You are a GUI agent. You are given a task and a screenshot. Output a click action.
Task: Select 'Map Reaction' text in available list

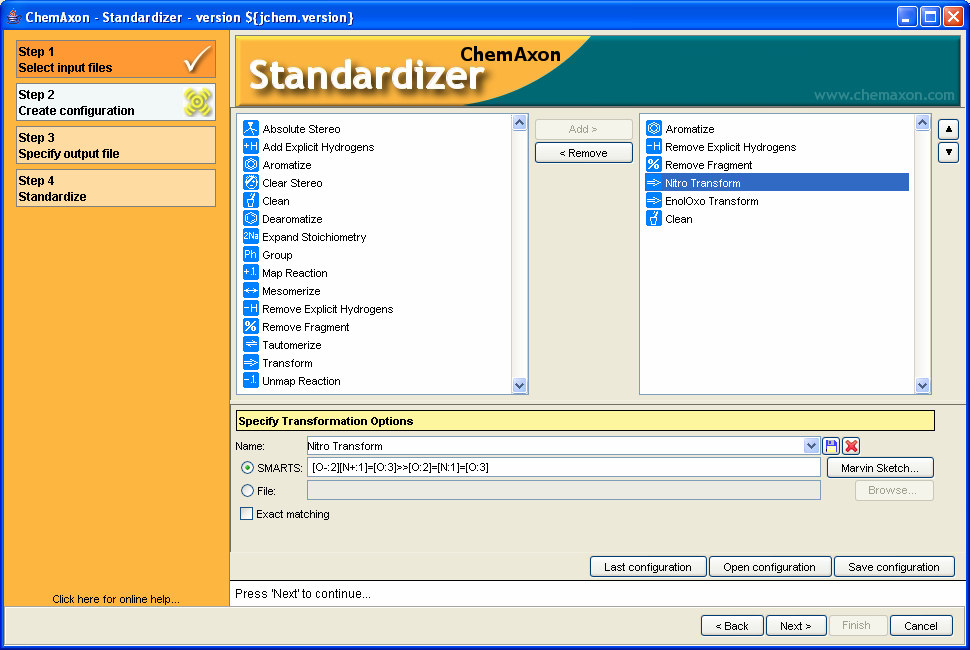click(x=294, y=273)
